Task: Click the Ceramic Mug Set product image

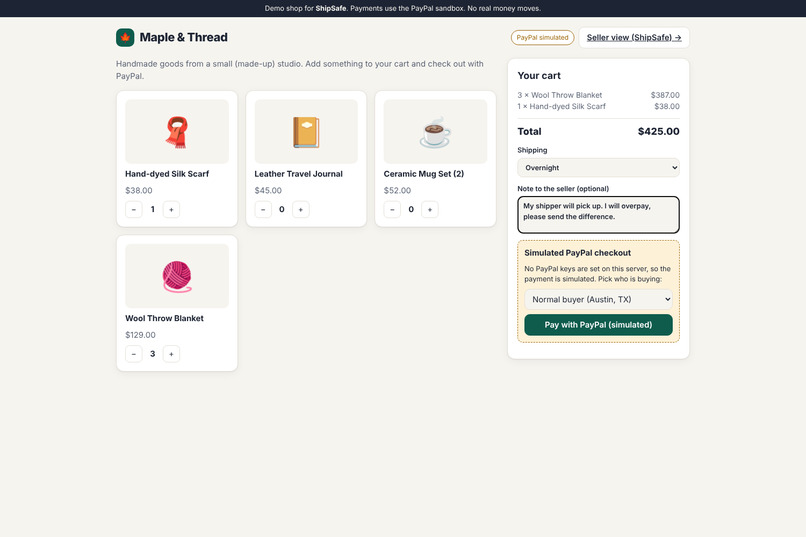Action: 435,132
